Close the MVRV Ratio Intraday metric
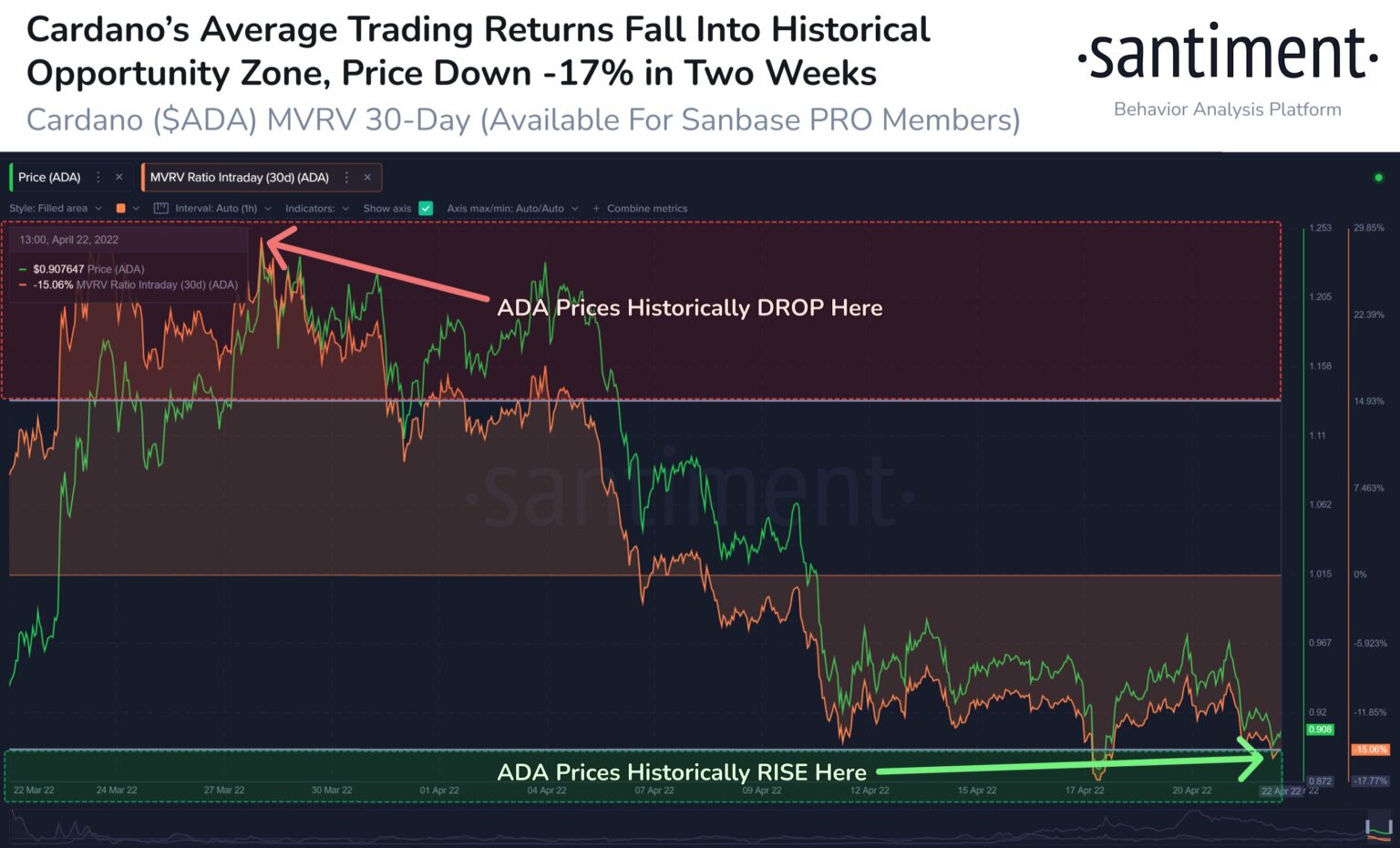Screen dimensions: 1400x848 click(367, 177)
